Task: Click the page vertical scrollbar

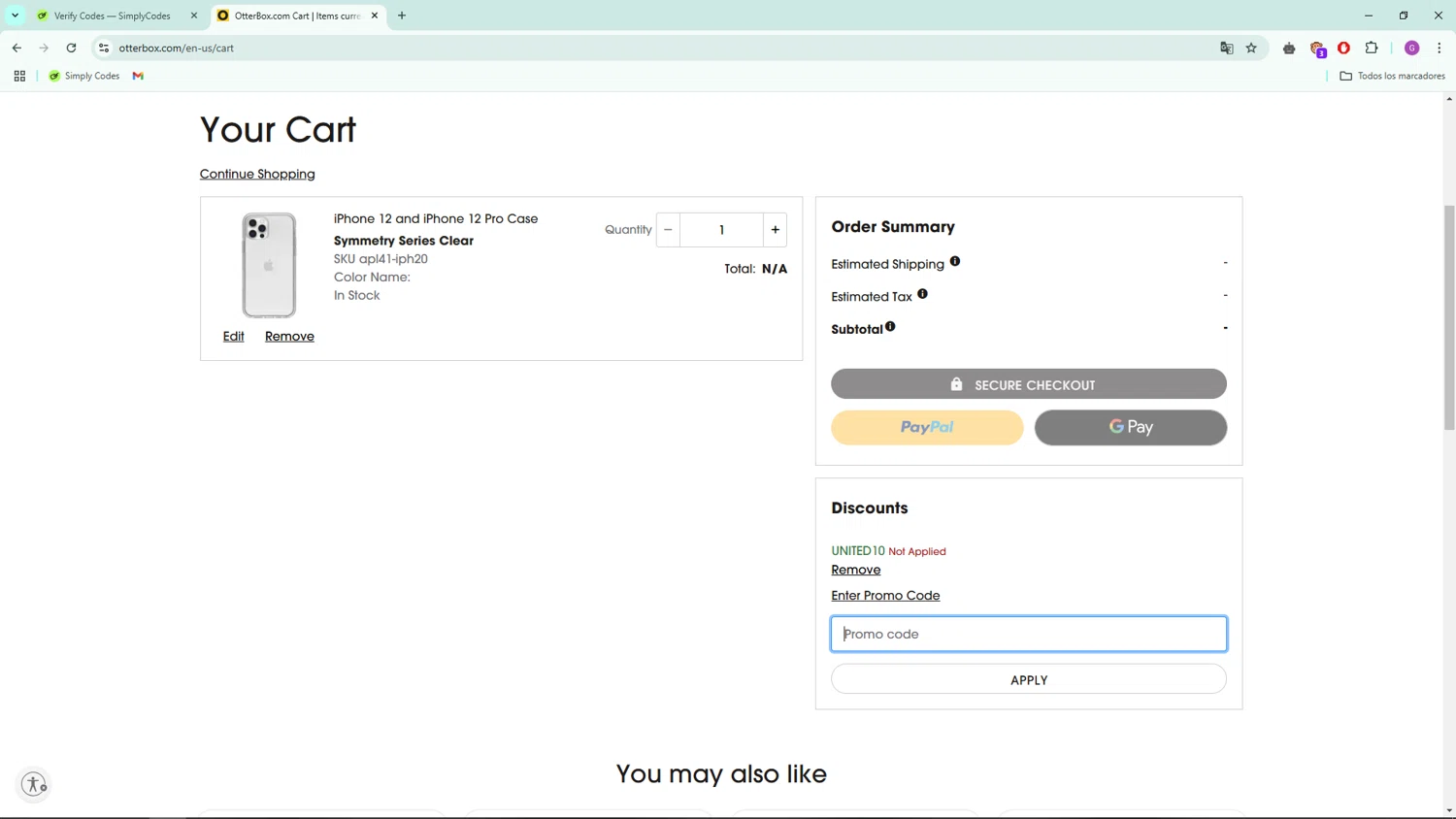Action: [1449, 316]
